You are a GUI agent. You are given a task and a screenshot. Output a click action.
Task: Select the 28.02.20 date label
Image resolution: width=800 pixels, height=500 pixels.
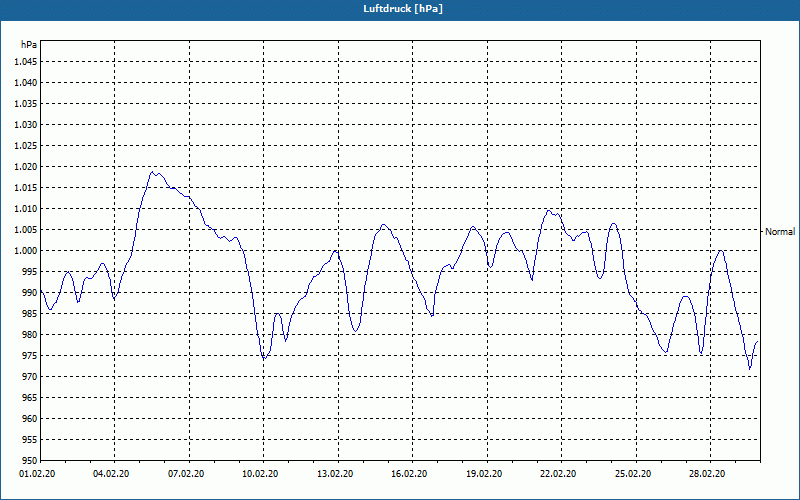point(707,474)
